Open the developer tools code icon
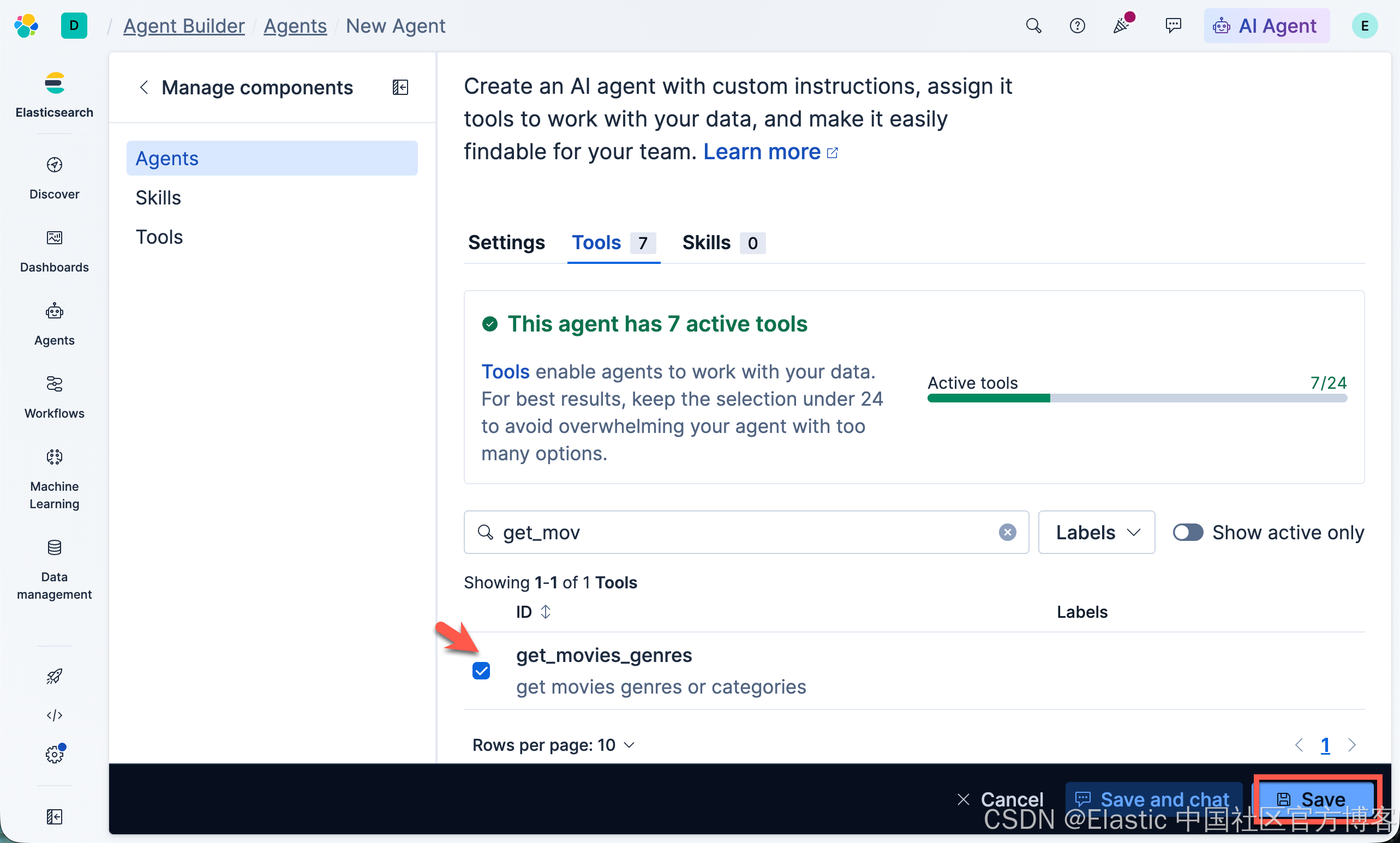This screenshot has width=1400, height=843. point(55,715)
